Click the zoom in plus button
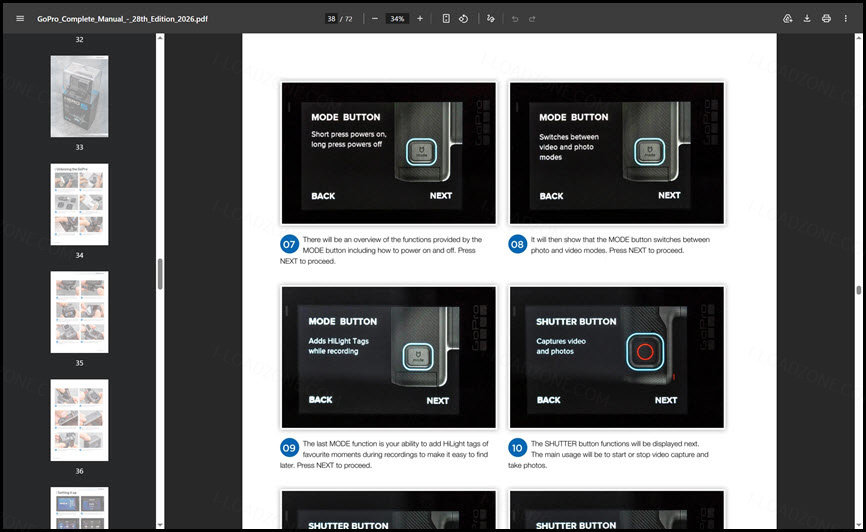 click(420, 18)
